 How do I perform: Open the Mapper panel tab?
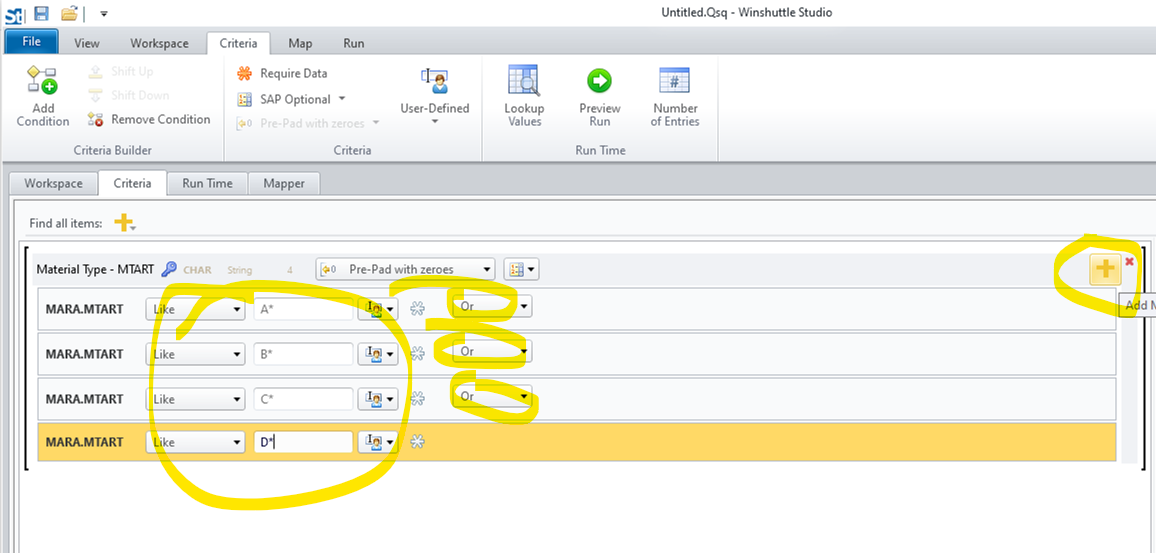click(284, 183)
